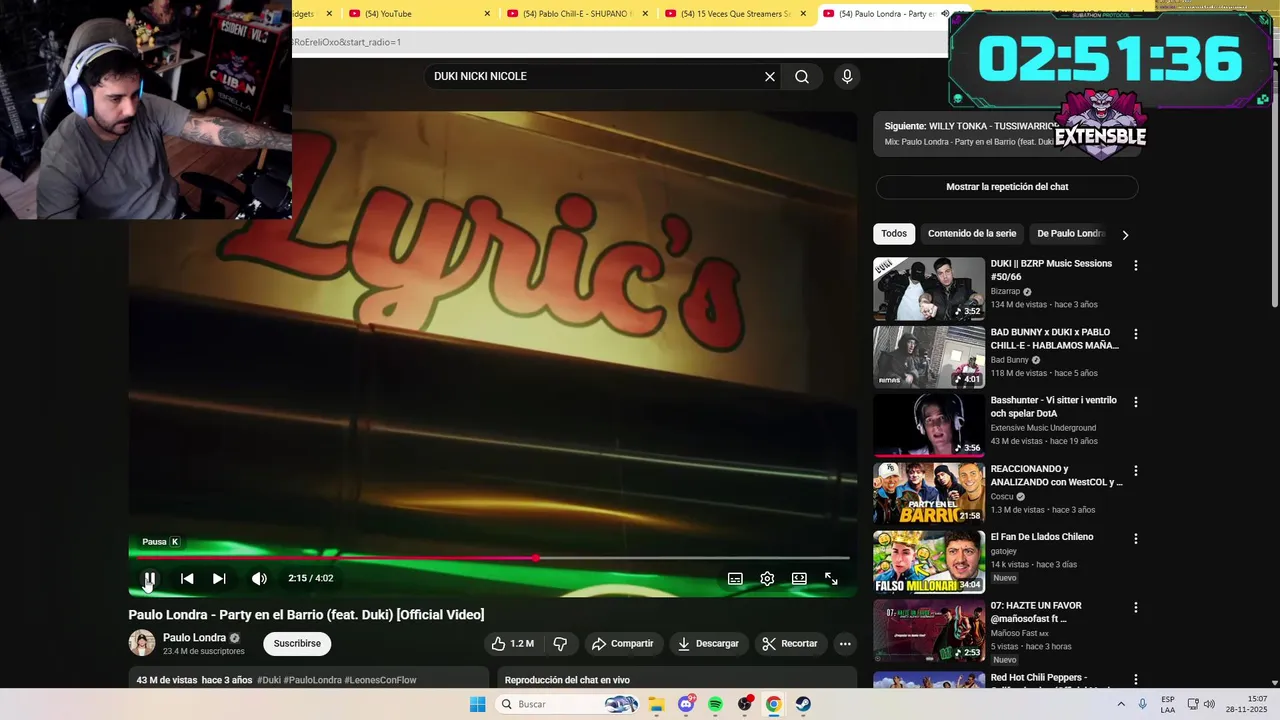Open Basshunter Vi sitter i ventrilo video
Image resolution: width=1280 pixels, height=720 pixels.
click(1053, 407)
